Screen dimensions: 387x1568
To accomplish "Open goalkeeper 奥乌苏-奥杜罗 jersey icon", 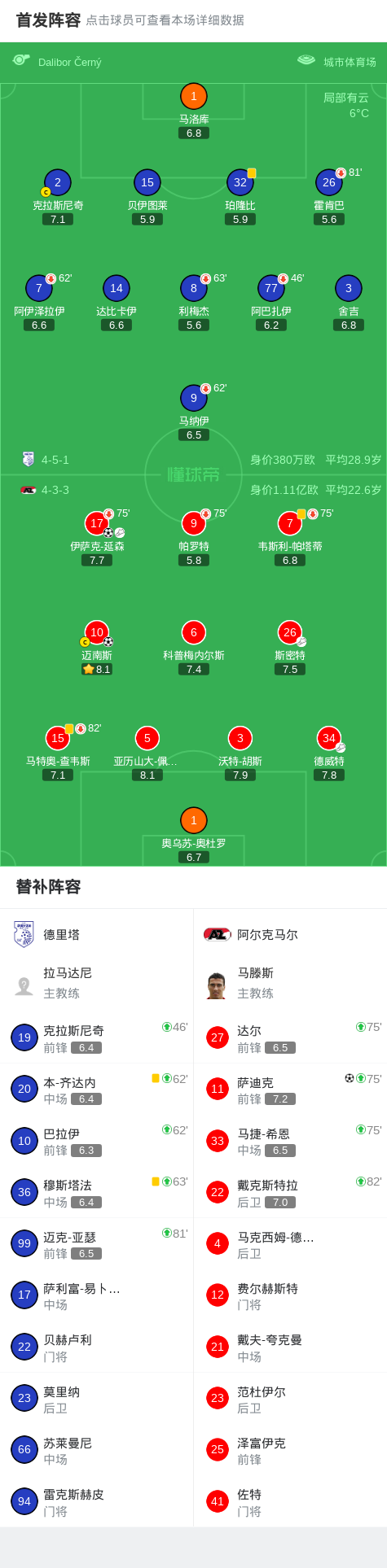I will (x=194, y=820).
